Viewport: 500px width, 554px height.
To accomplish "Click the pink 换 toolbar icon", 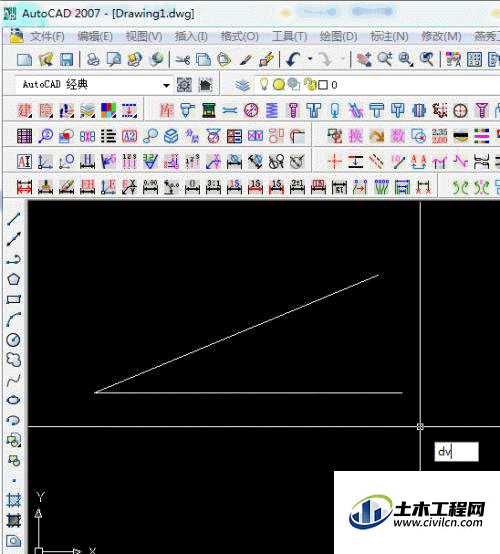I will tap(355, 136).
